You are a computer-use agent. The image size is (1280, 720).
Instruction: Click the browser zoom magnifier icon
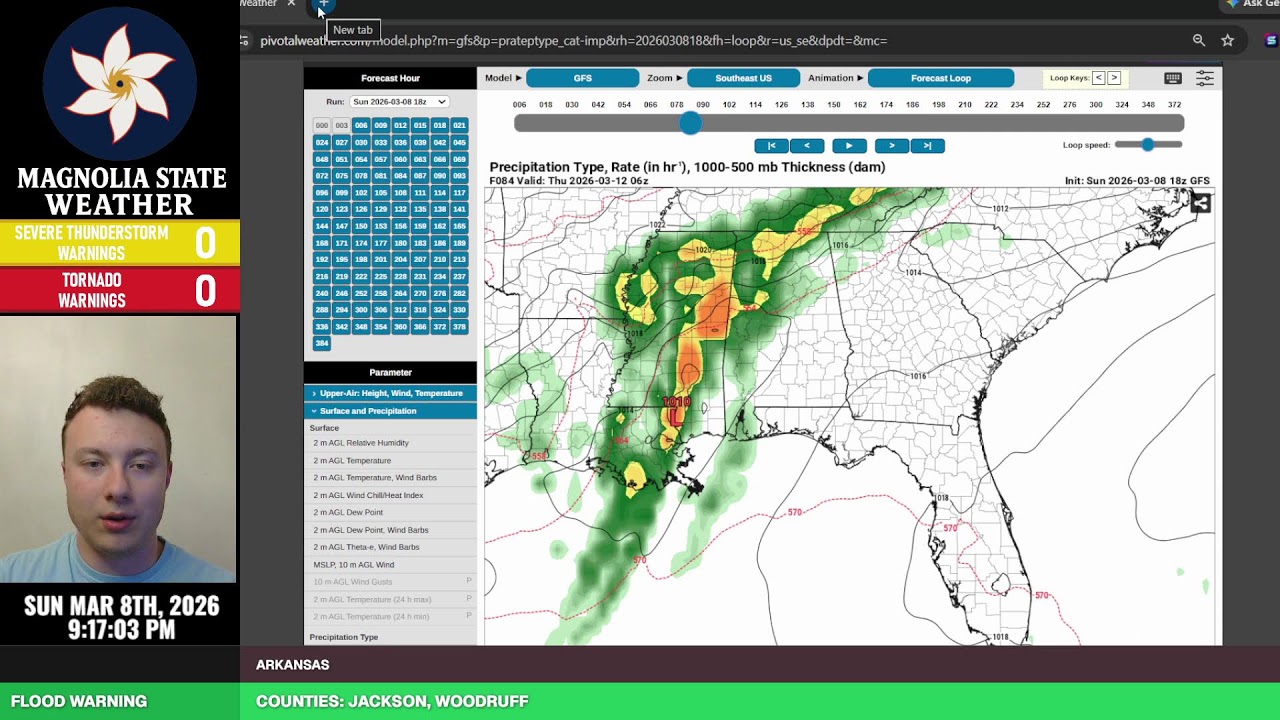coord(1198,40)
